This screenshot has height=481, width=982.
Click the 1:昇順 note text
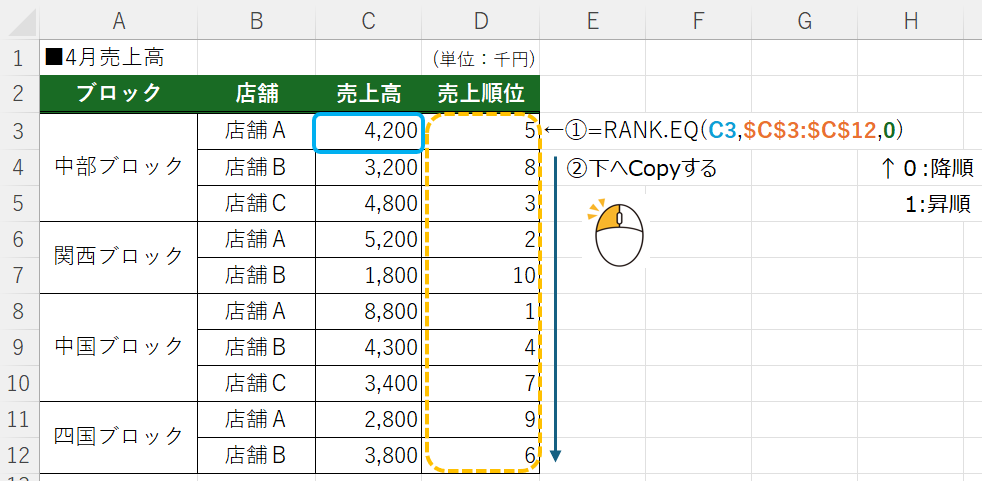point(936,204)
